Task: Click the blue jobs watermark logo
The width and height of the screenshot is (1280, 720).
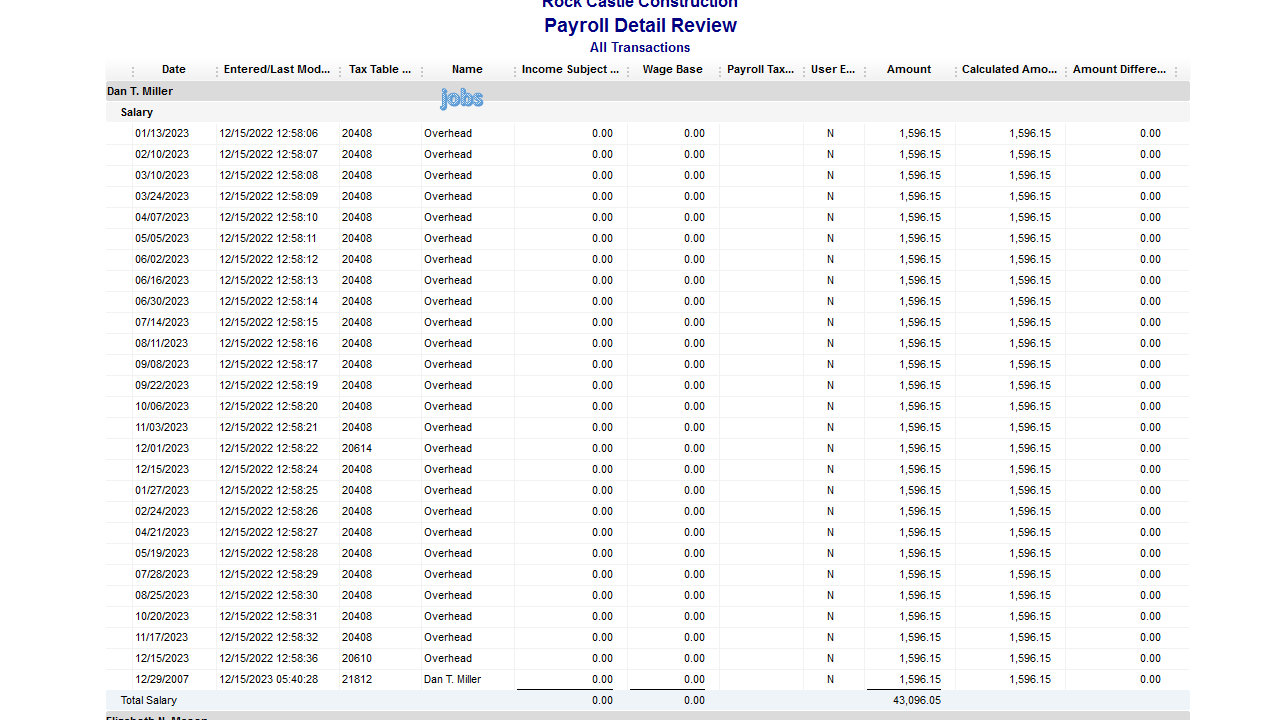Action: click(x=461, y=98)
